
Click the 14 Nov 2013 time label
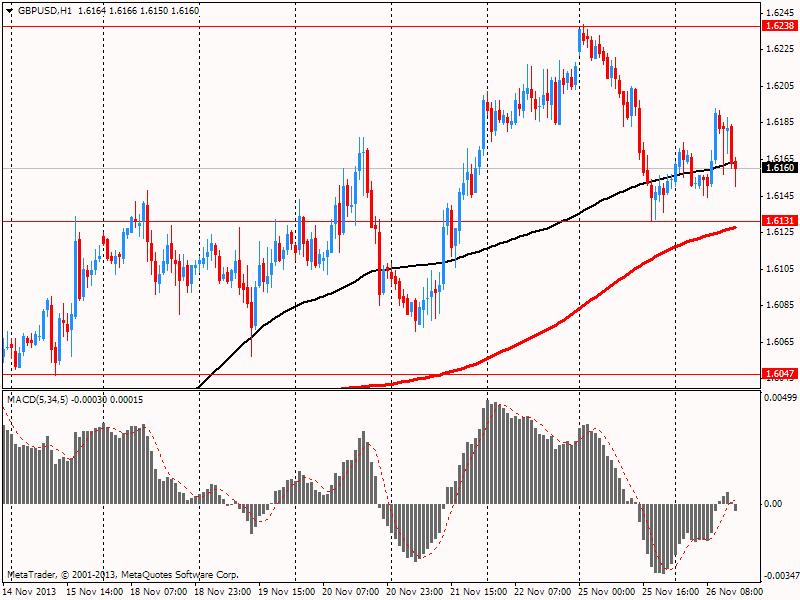click(29, 592)
